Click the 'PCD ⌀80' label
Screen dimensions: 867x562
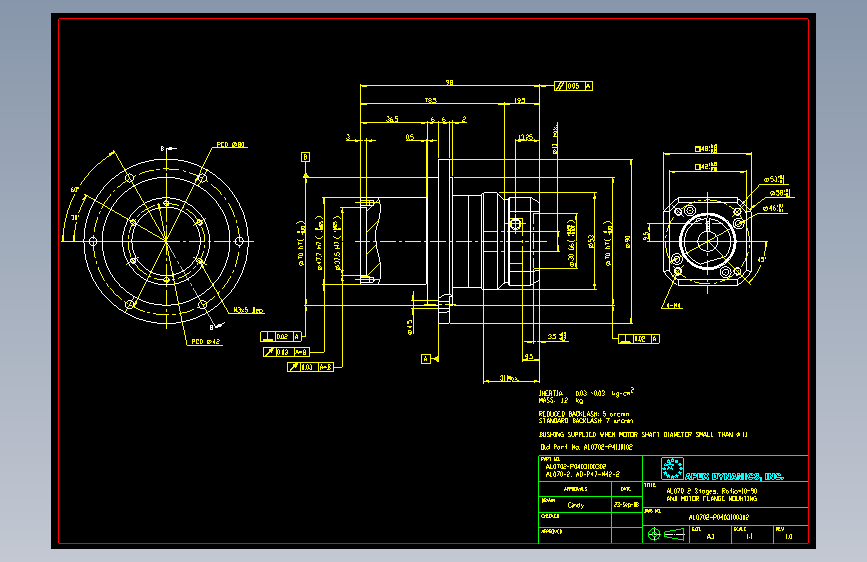click(231, 145)
